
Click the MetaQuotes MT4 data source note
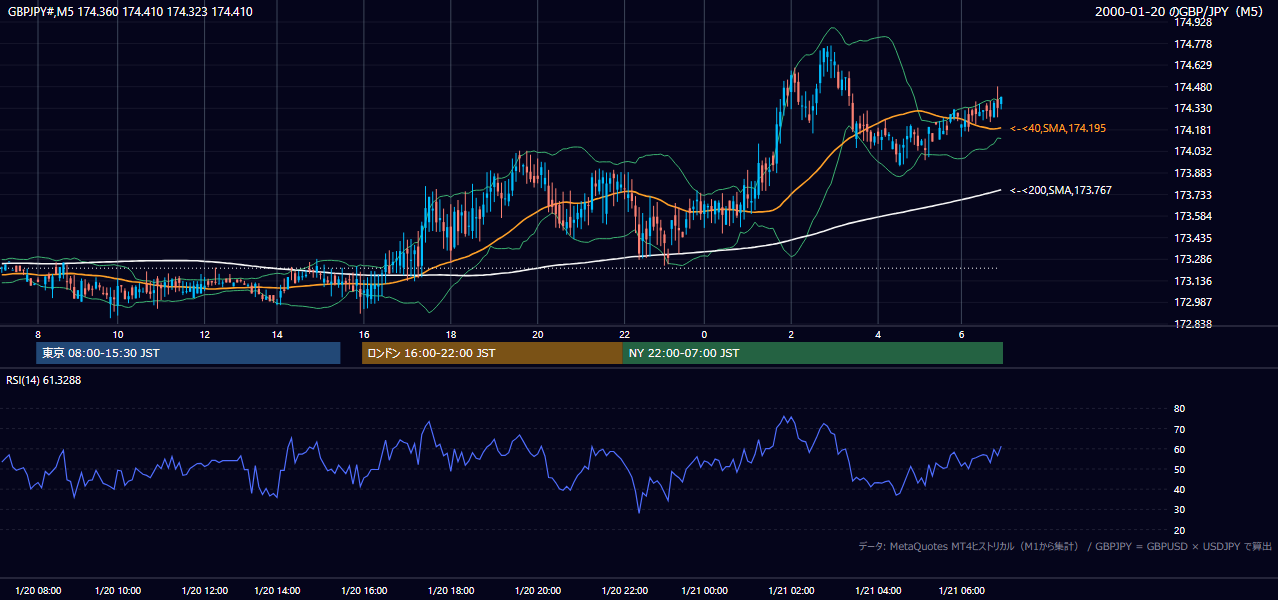(x=1065, y=546)
